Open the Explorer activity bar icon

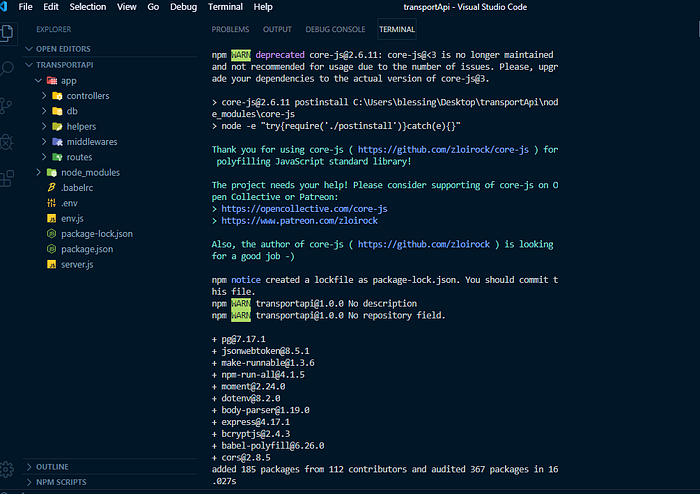(x=6, y=33)
